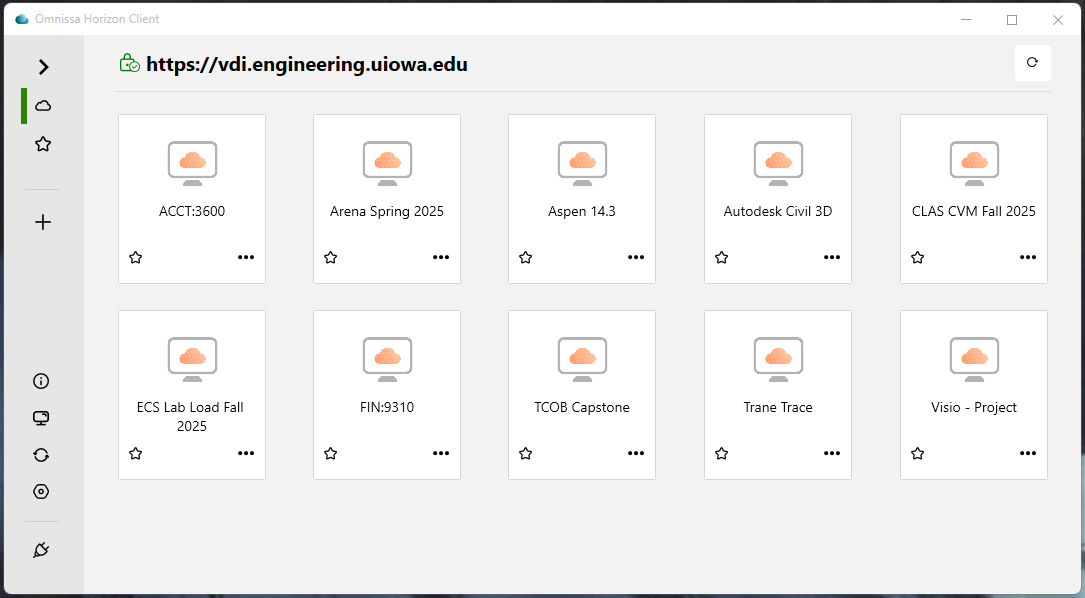Screen dimensions: 1085x598
Task: Favorite the Aspen 14.3 desktop
Action: (526, 257)
